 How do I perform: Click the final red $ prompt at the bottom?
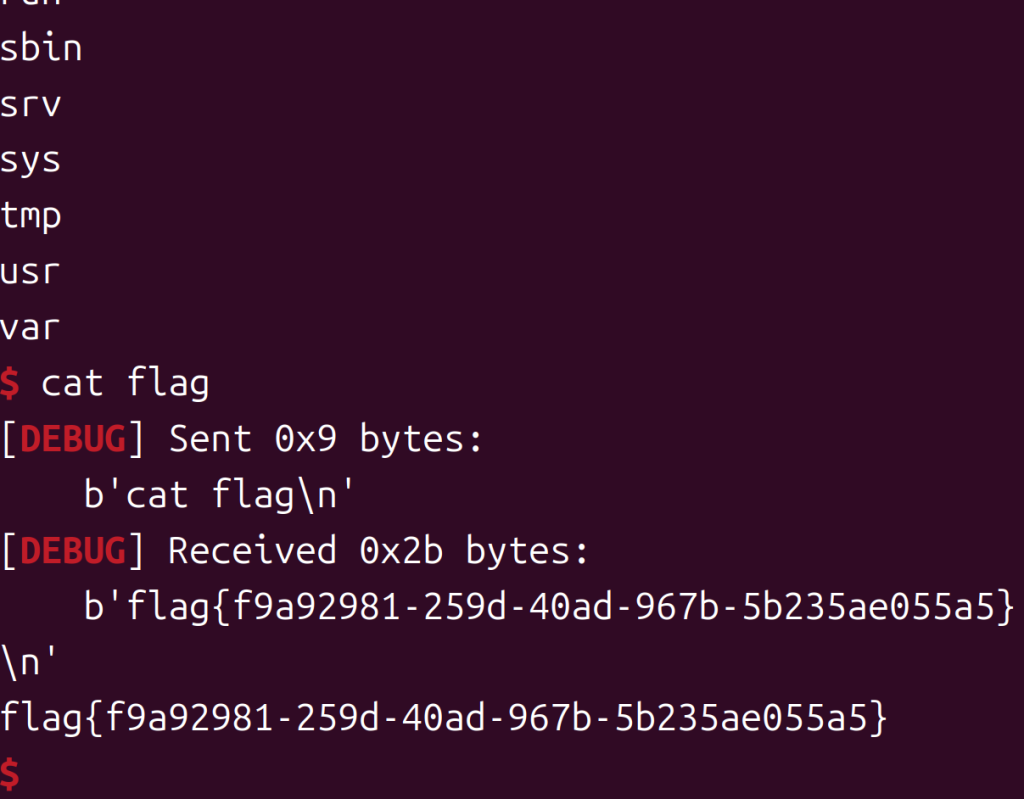tap(10, 774)
